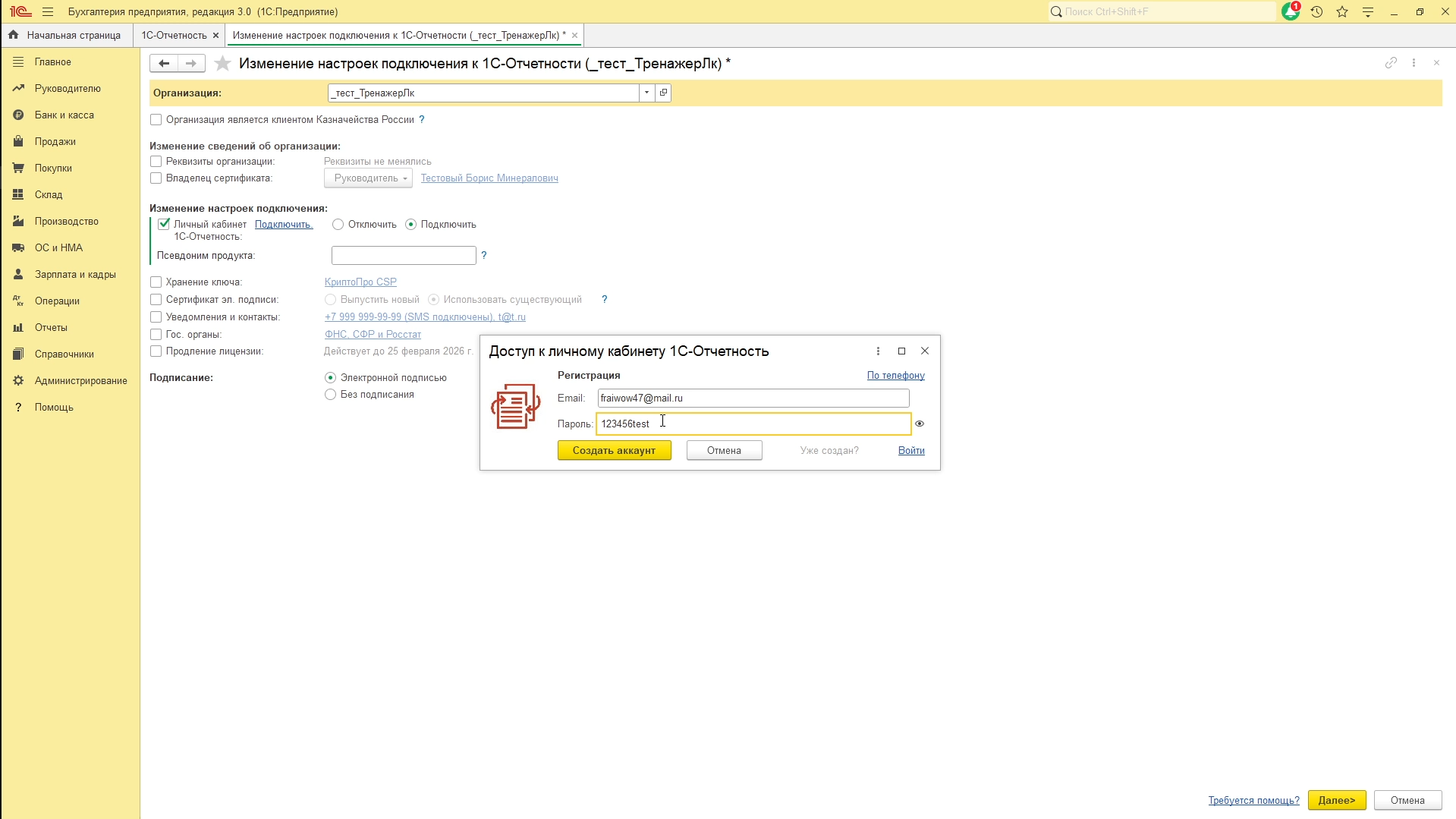Click the Войти link
The height and width of the screenshot is (819, 1456).
(x=911, y=450)
